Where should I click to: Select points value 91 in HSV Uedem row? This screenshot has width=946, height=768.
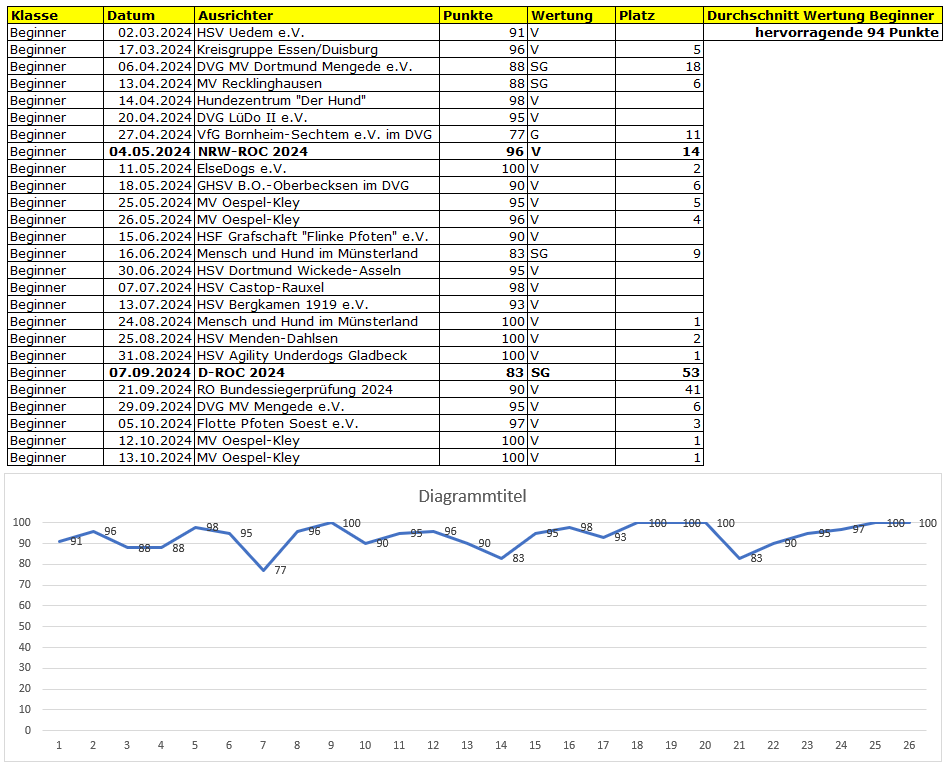pos(483,33)
